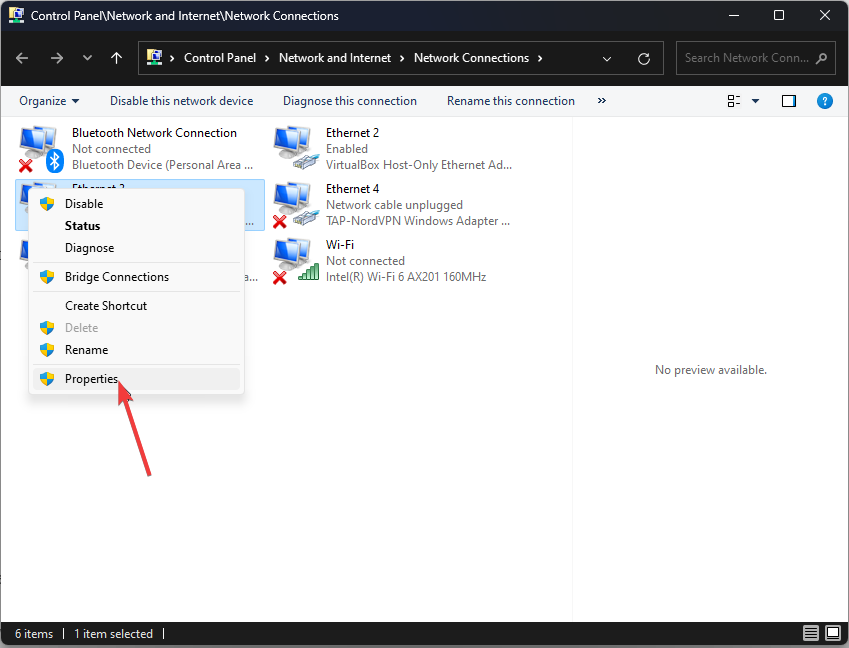The image size is (849, 648).
Task: Click Ethernet 2 connection name
Action: (x=352, y=133)
